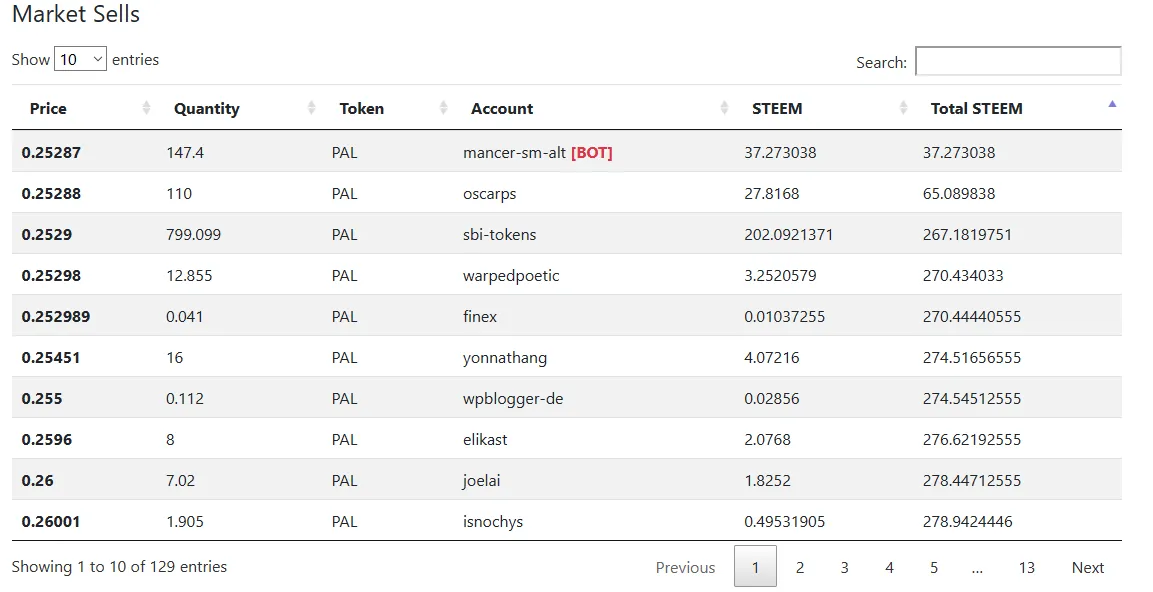Select current page 1 button
The height and width of the screenshot is (592, 1153).
(755, 566)
